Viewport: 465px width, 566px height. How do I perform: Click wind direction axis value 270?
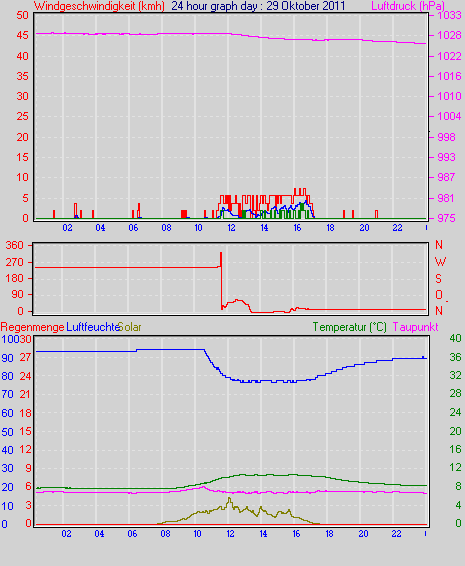(x=14, y=262)
